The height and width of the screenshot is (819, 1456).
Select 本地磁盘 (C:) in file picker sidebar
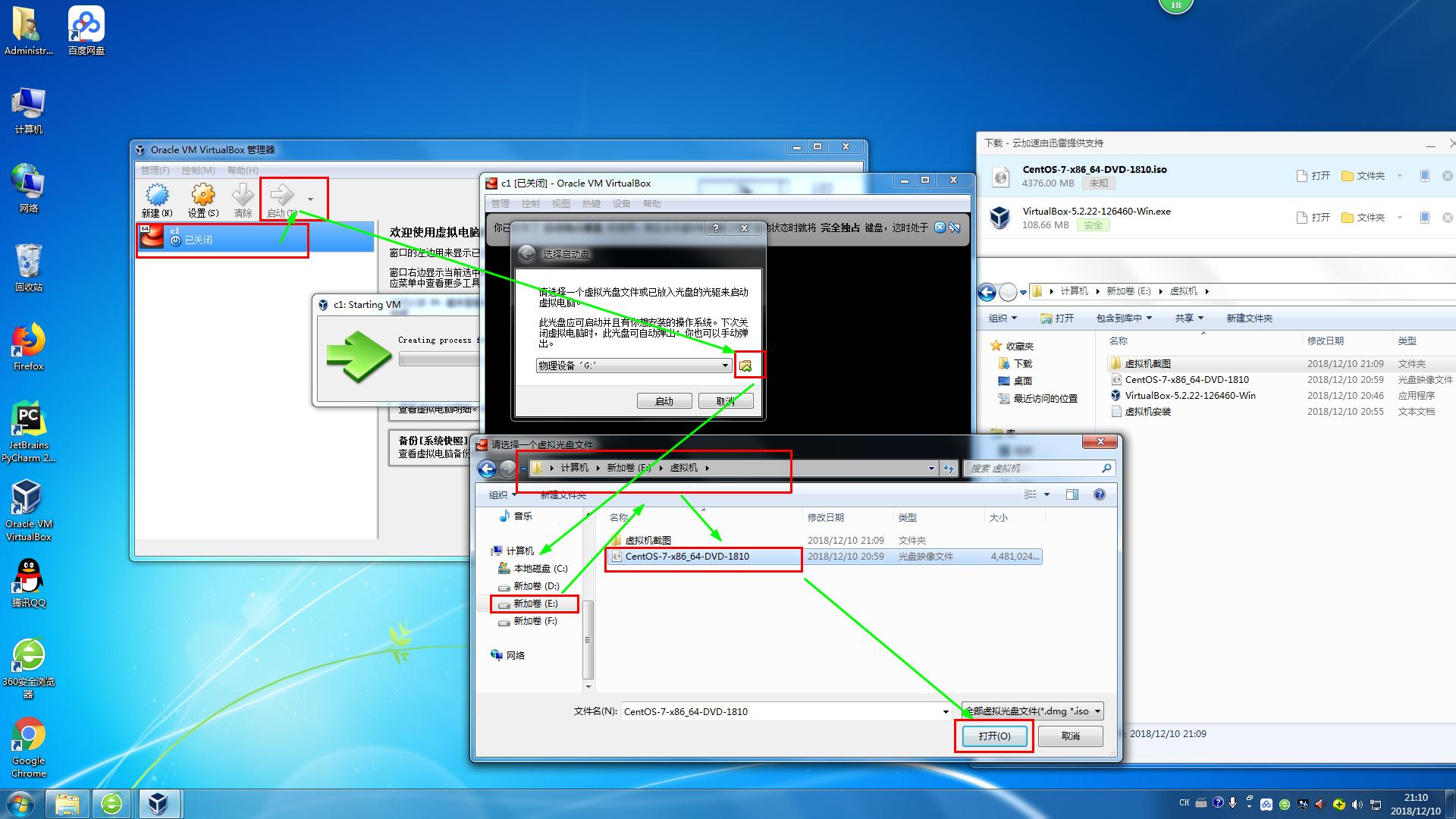point(532,569)
